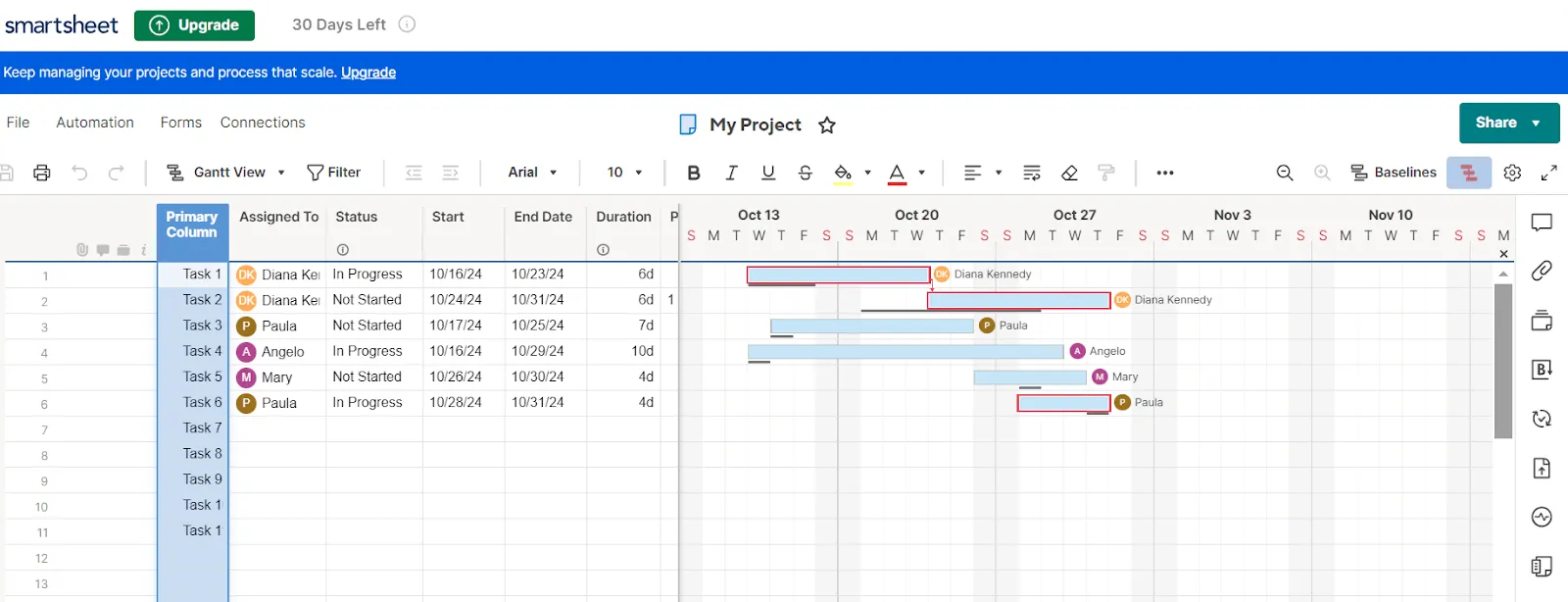Open the Baselines settings
The width and height of the screenshot is (1568, 602).
pos(1394,173)
